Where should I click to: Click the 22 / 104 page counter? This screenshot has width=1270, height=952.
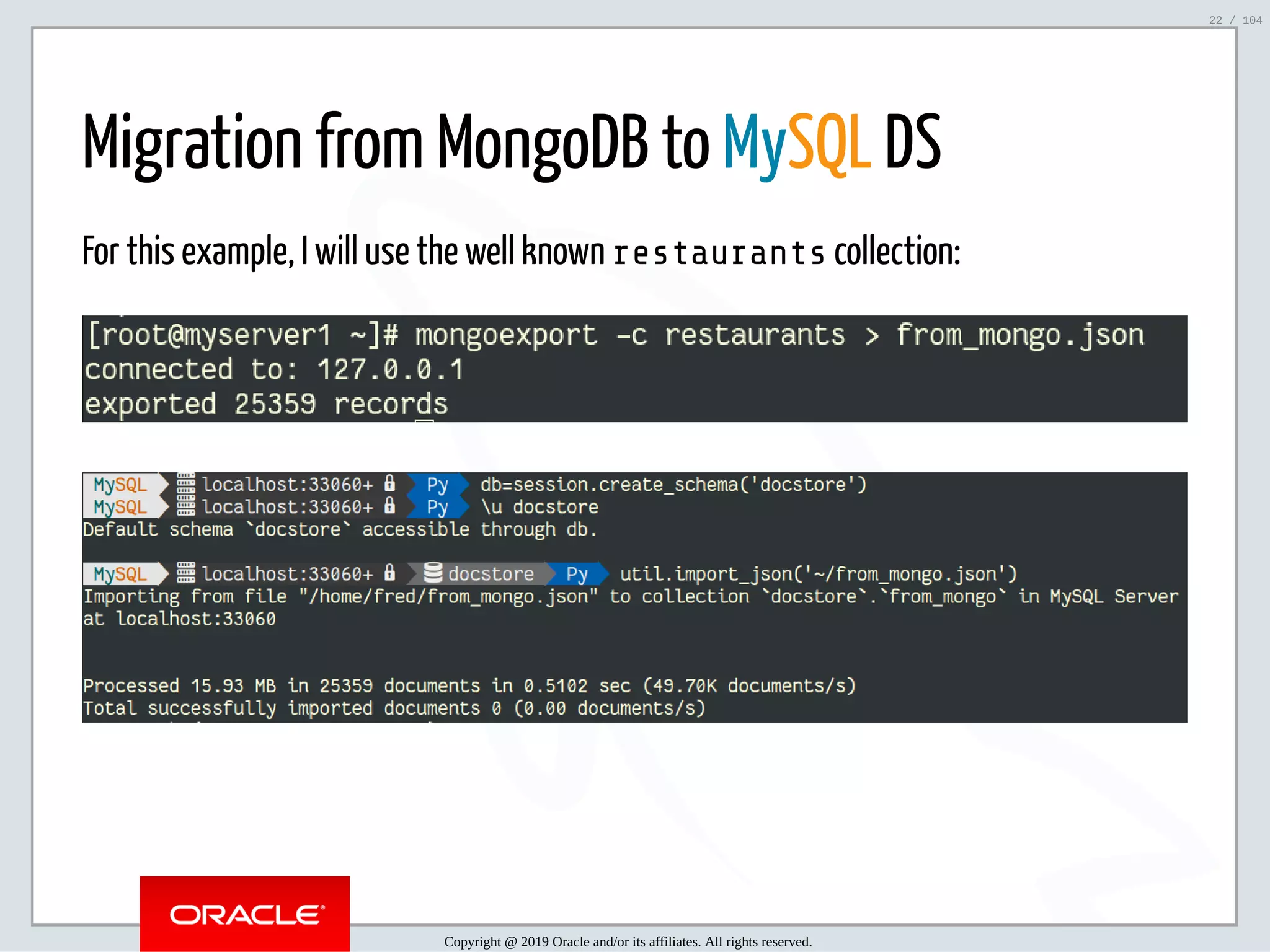click(1235, 20)
